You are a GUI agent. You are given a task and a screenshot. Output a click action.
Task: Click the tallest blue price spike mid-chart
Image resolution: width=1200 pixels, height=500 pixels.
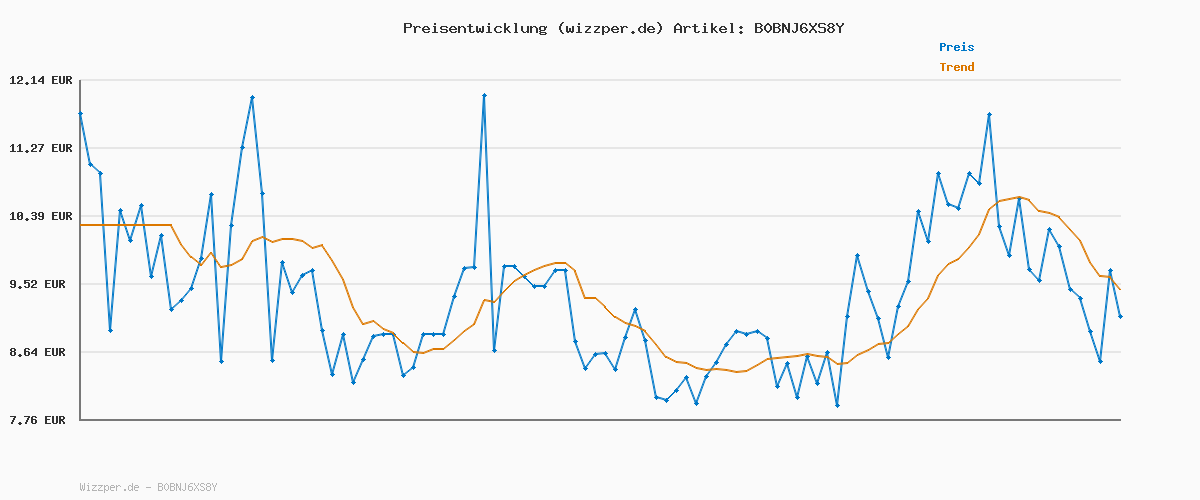[484, 96]
